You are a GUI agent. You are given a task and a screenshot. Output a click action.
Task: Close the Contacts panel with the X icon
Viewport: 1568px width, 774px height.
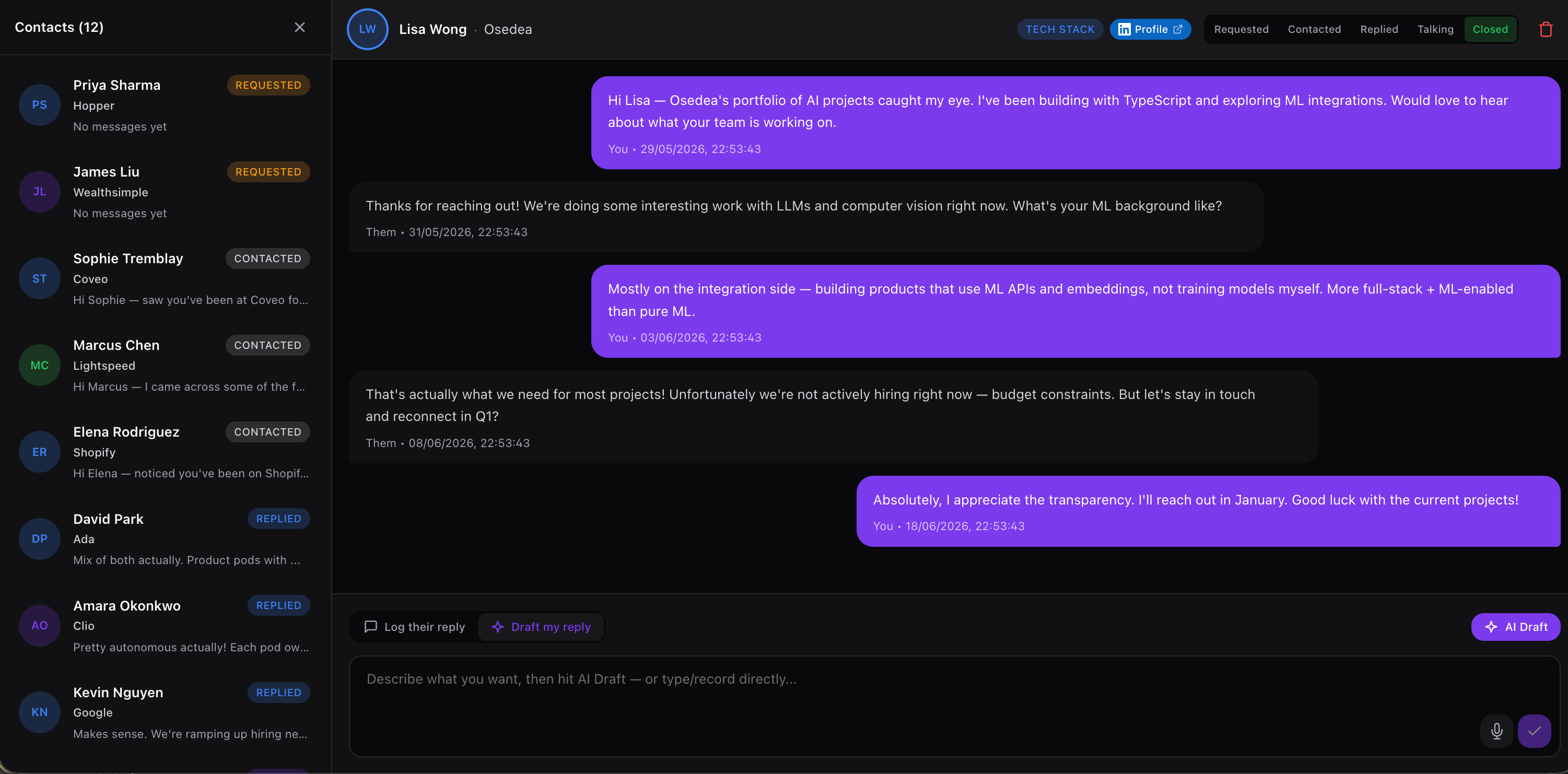coord(299,27)
